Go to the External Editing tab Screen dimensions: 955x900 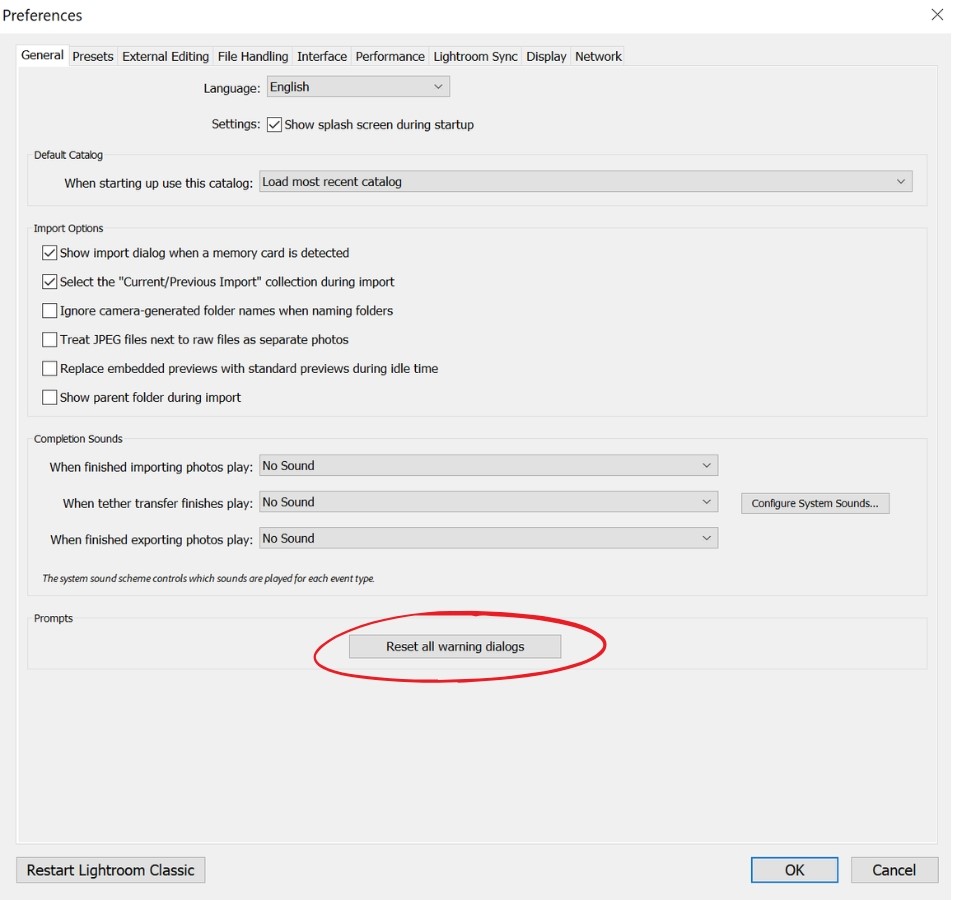[x=165, y=57]
